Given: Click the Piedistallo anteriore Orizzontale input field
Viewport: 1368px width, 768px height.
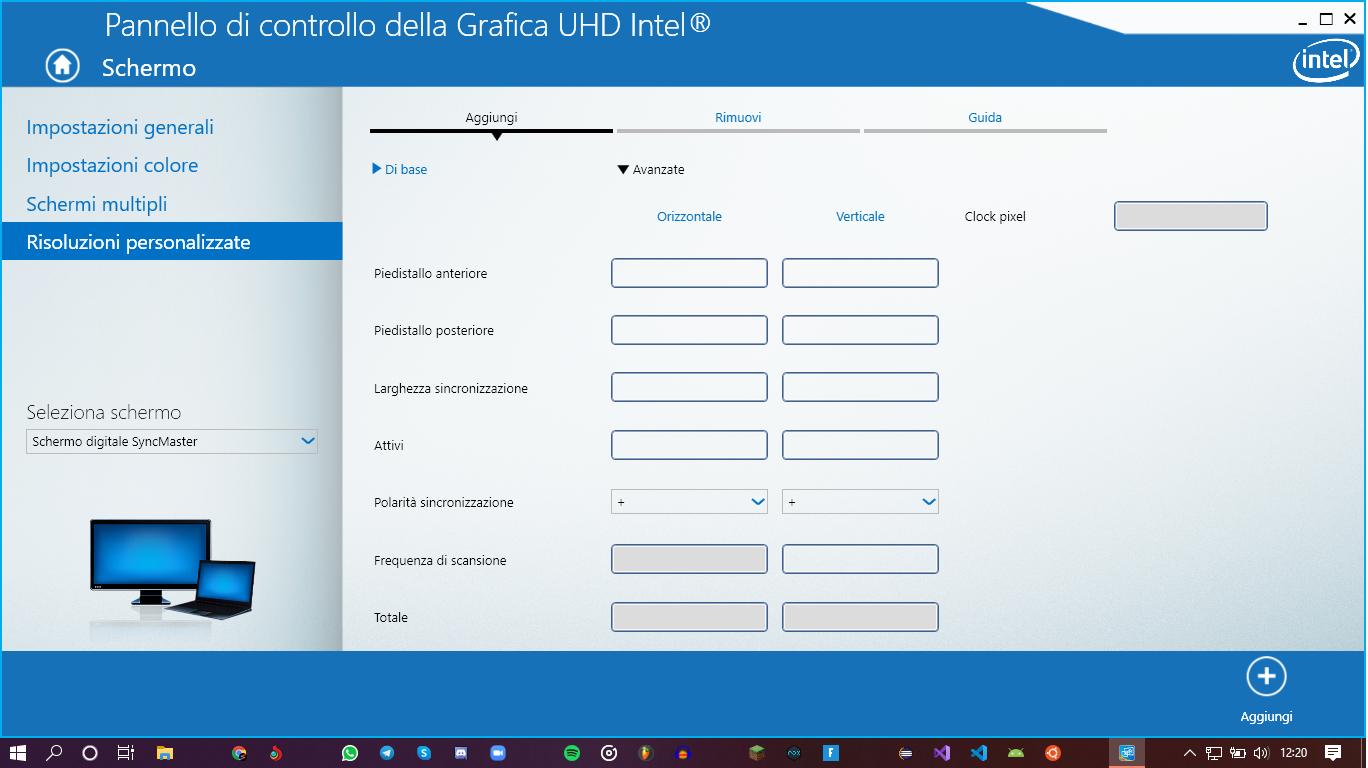Looking at the screenshot, I should 689,272.
